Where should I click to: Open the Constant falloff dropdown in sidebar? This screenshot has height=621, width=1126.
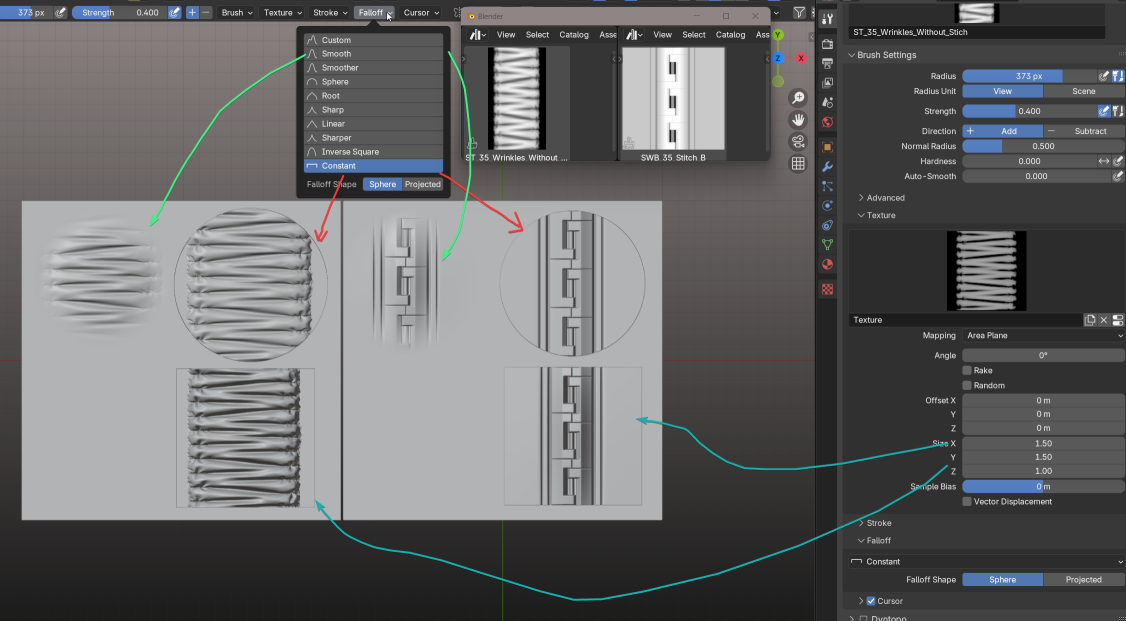(987, 561)
